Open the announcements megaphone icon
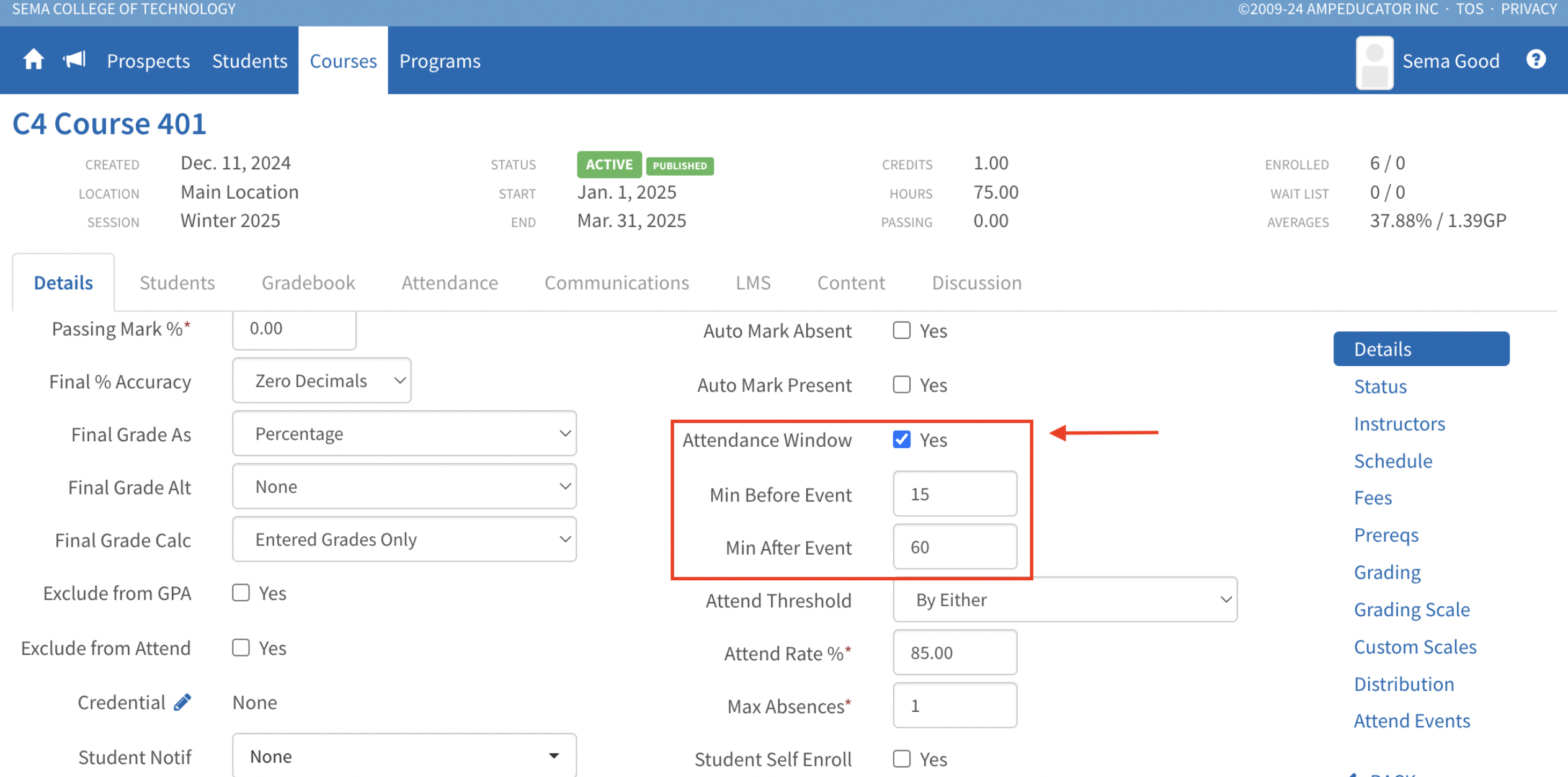 [x=74, y=60]
